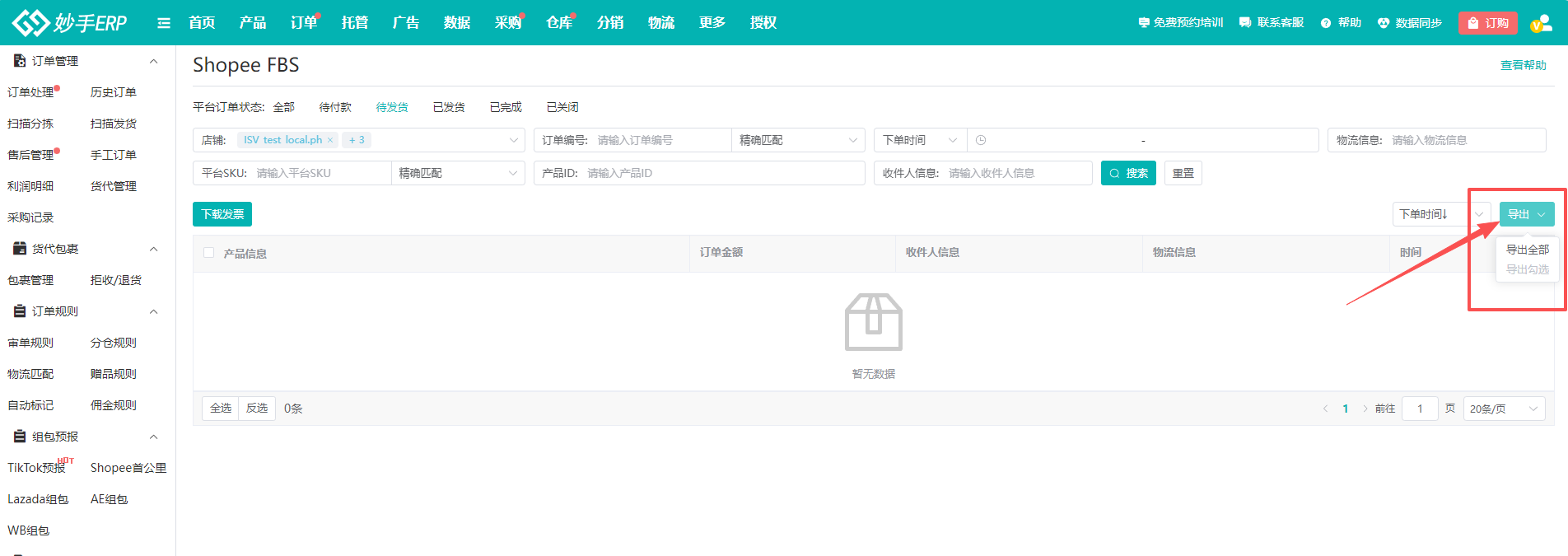Image resolution: width=1568 pixels, height=556 pixels.
Task: Click the 下载发票 button
Action: [222, 214]
